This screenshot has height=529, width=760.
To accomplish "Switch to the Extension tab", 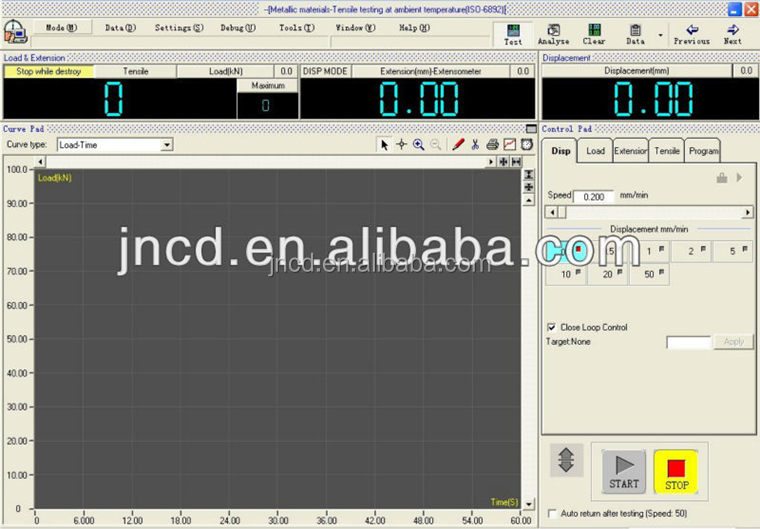I will pos(631,151).
